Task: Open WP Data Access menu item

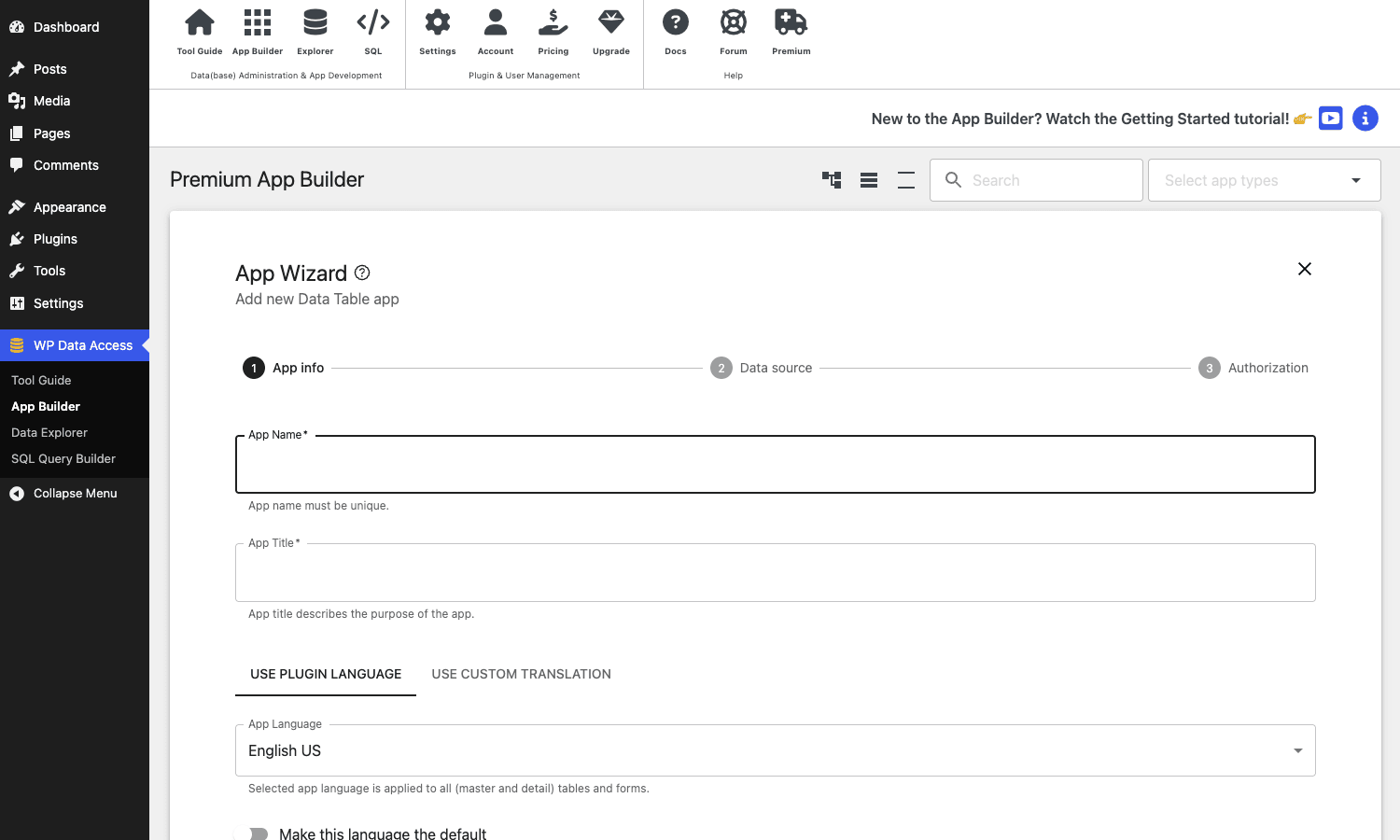Action: pyautogui.click(x=75, y=345)
